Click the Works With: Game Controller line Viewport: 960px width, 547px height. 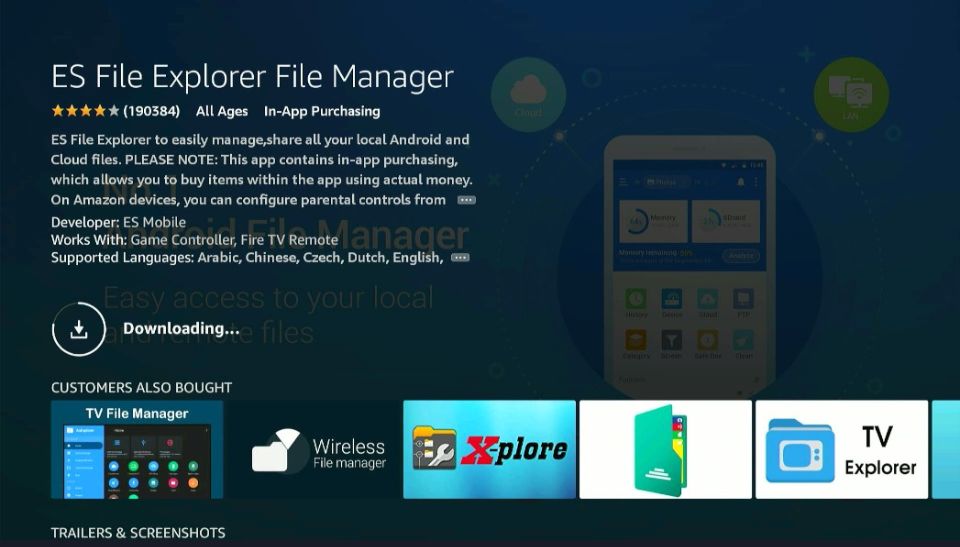[195, 240]
